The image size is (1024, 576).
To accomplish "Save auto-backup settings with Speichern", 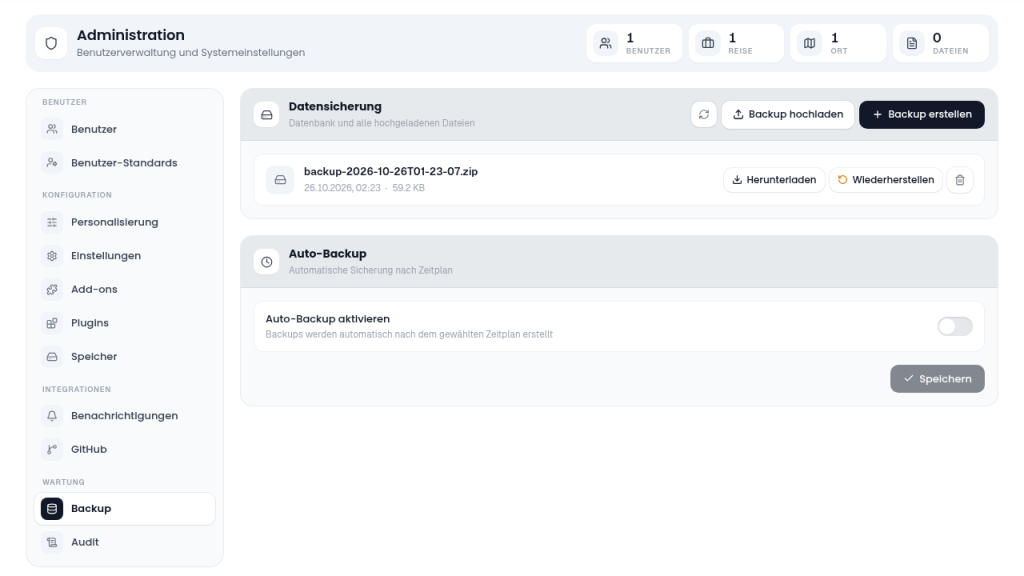I will tap(937, 379).
